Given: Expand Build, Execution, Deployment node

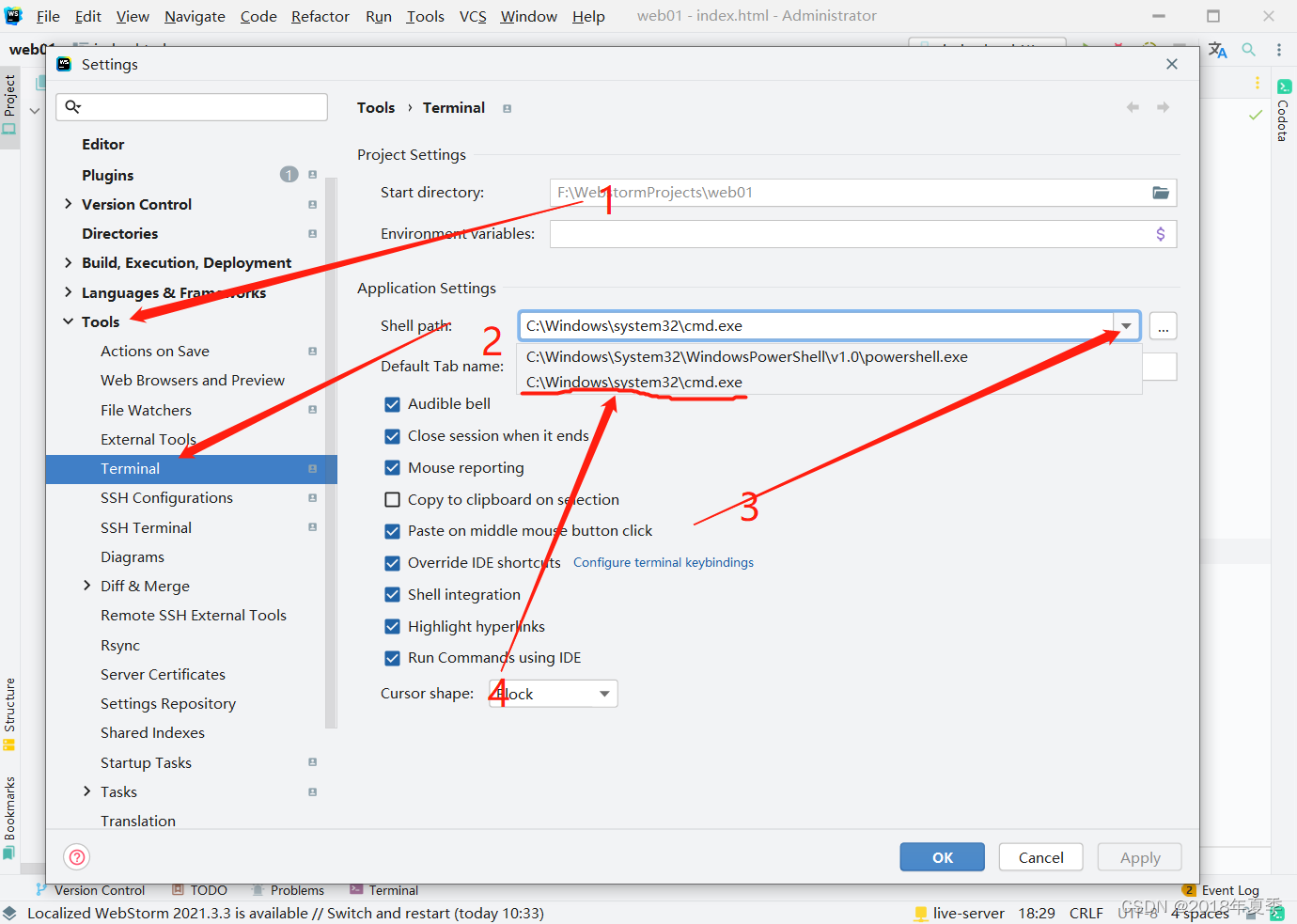Looking at the screenshot, I should [x=68, y=262].
